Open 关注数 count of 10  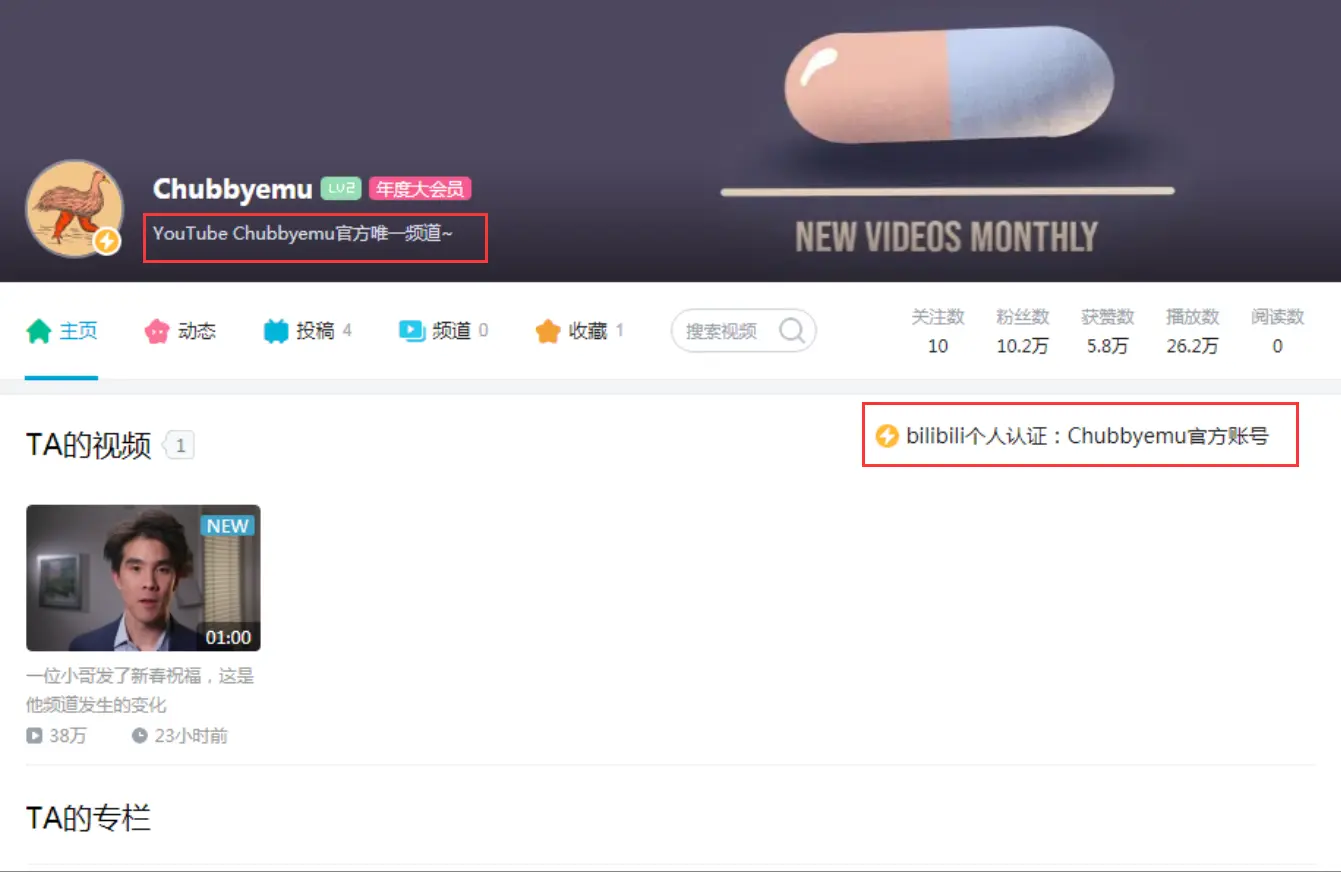tap(938, 331)
